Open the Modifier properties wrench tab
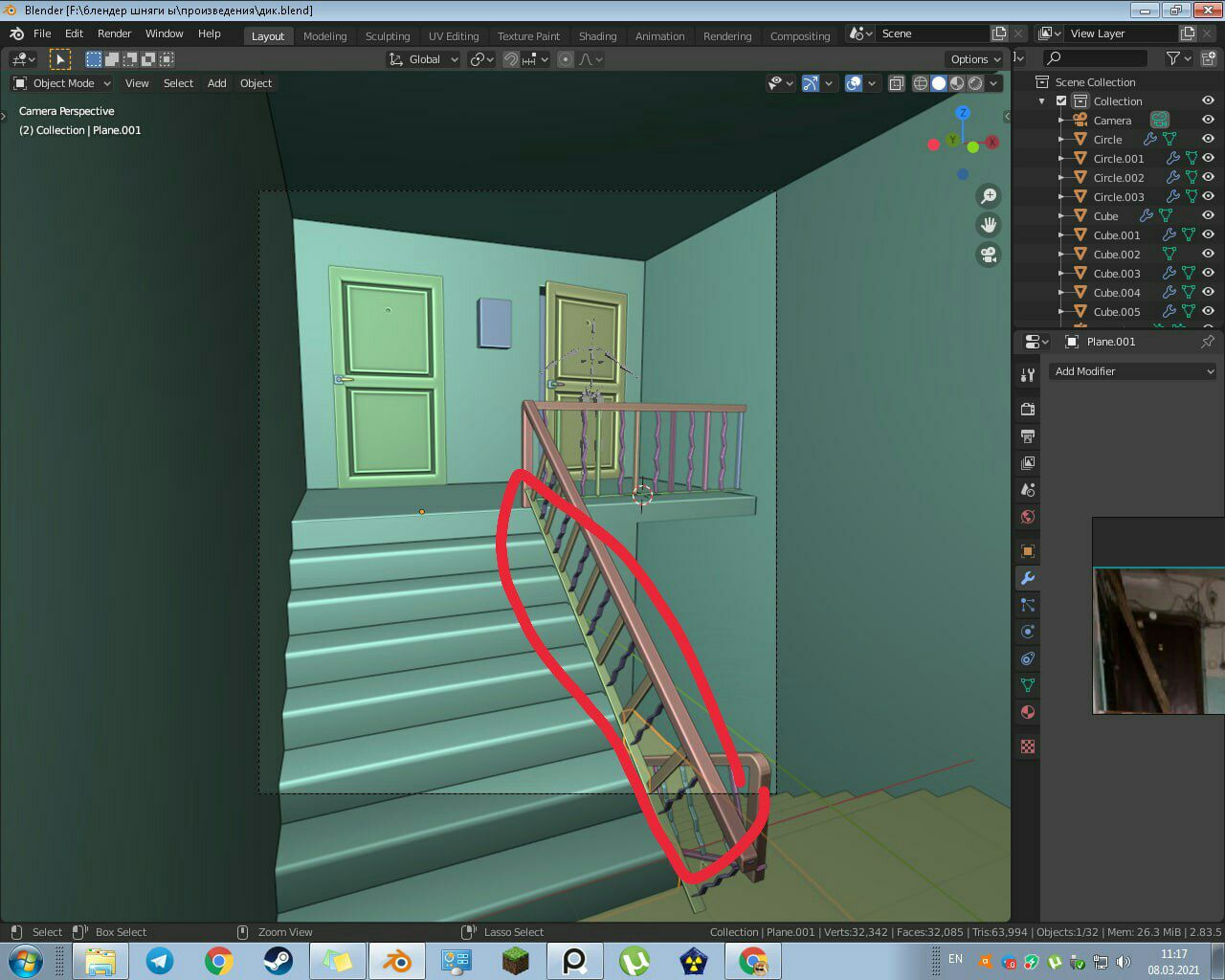Screen dimensions: 1225x980 coord(1027,578)
